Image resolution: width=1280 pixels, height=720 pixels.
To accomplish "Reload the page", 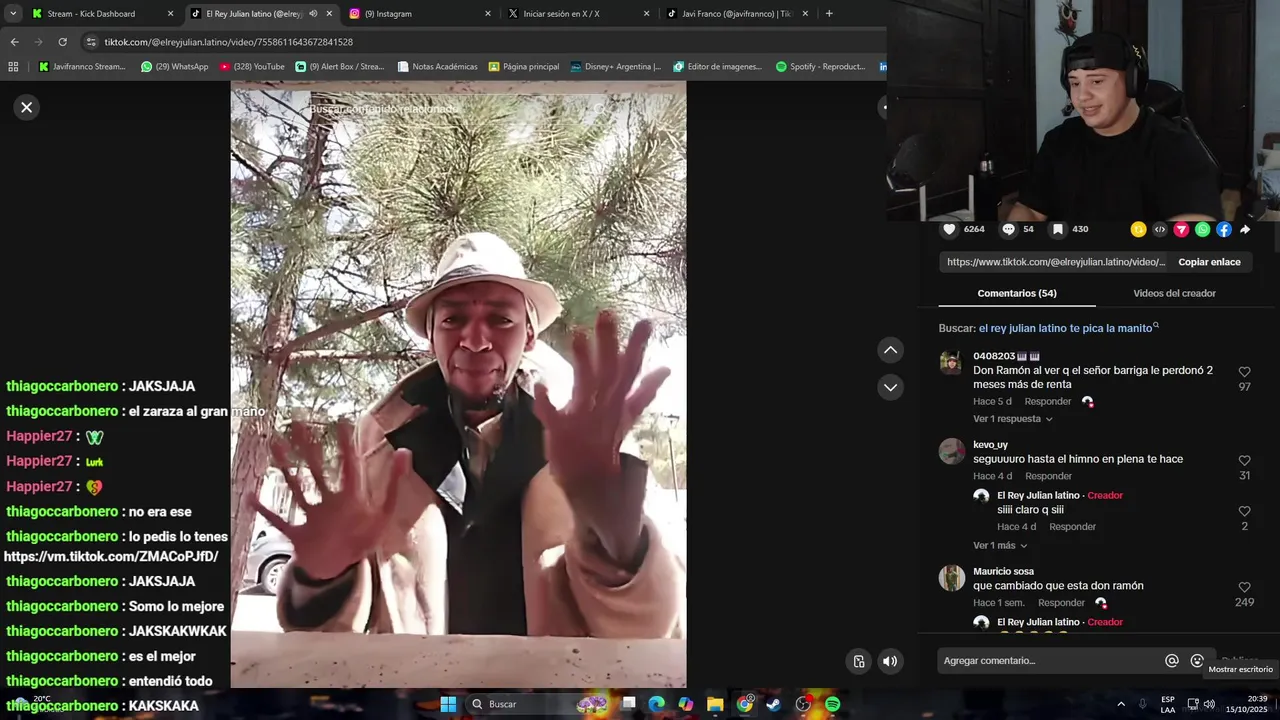I will (x=62, y=42).
